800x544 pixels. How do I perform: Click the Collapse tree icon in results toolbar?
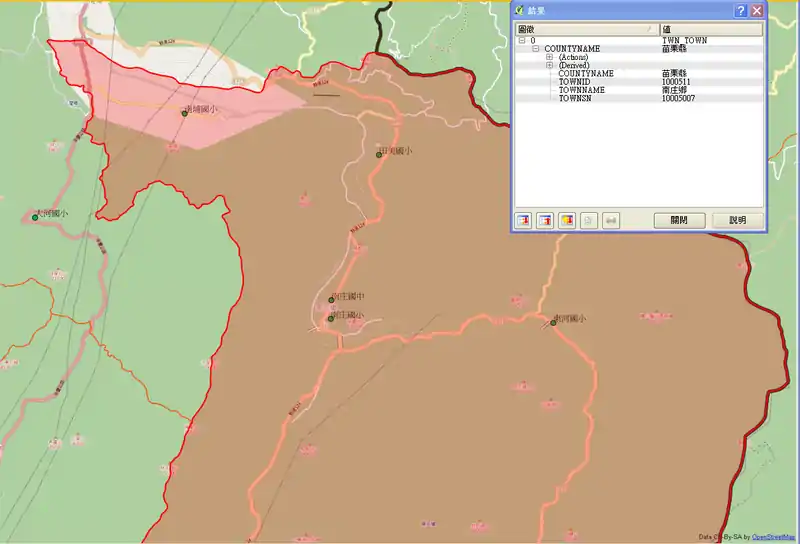(545, 220)
